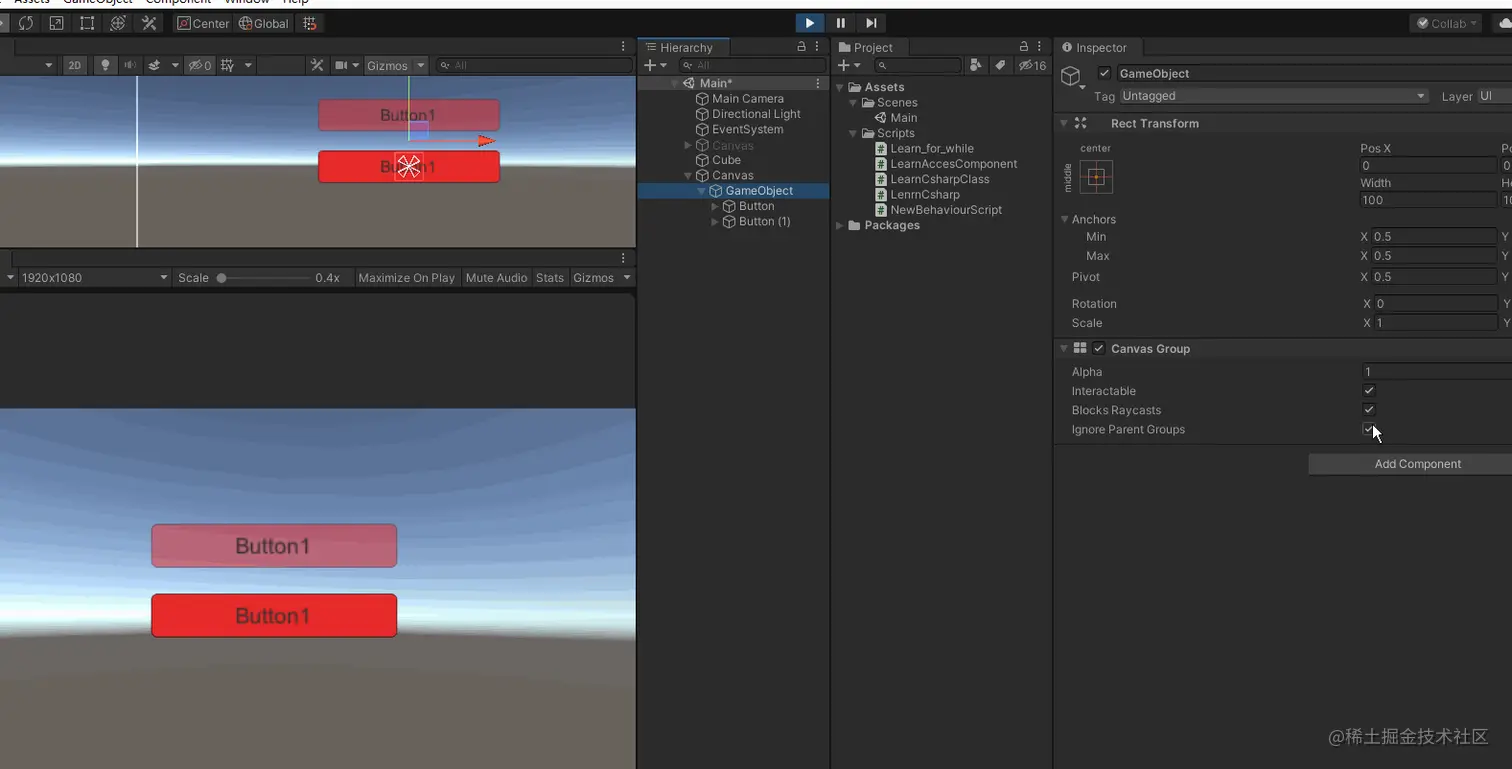Open custom editor tools icon in toolbar
The height and width of the screenshot is (769, 1512).
tap(150, 23)
